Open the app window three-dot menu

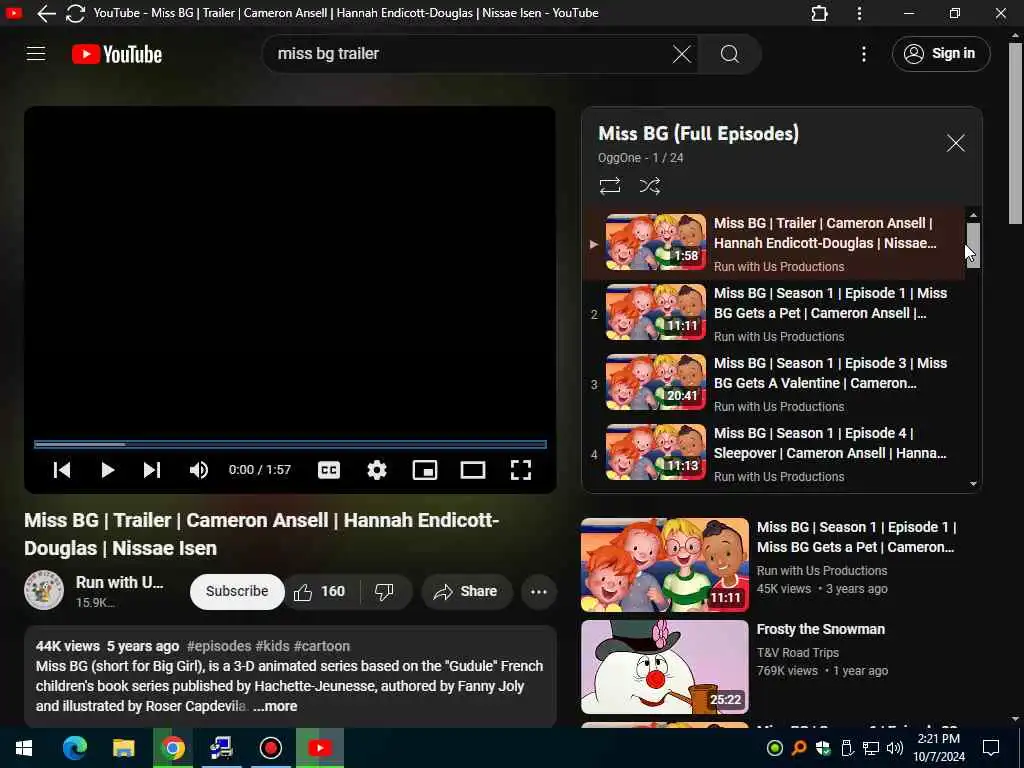pos(859,13)
